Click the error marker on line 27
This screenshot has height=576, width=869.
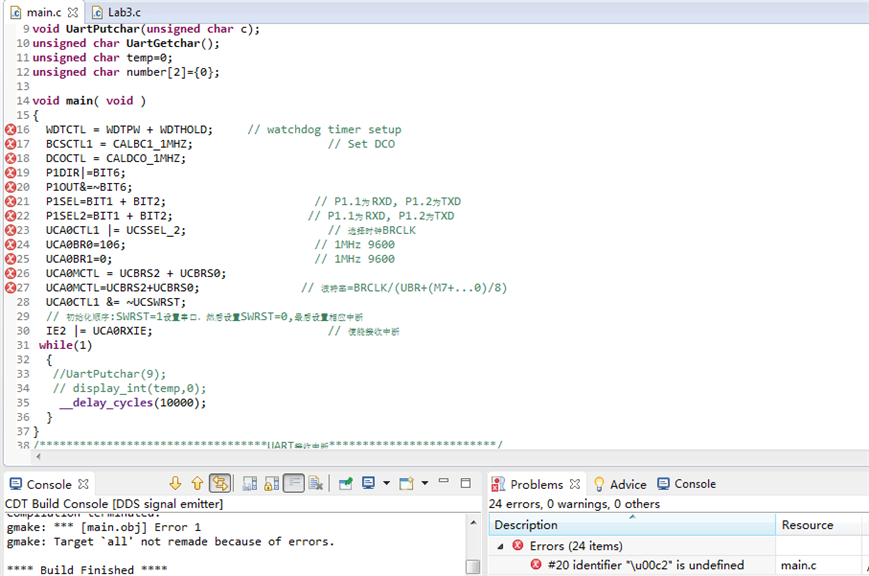[x=9, y=288]
